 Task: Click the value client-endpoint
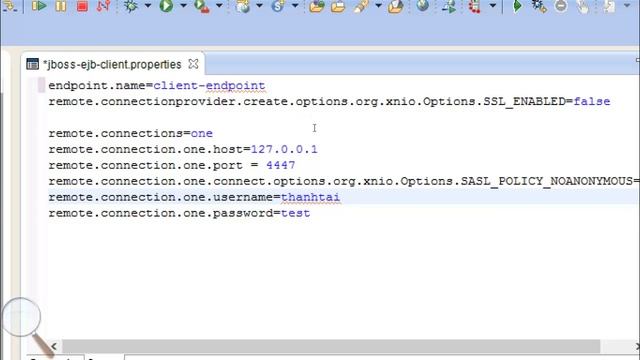[x=209, y=86]
